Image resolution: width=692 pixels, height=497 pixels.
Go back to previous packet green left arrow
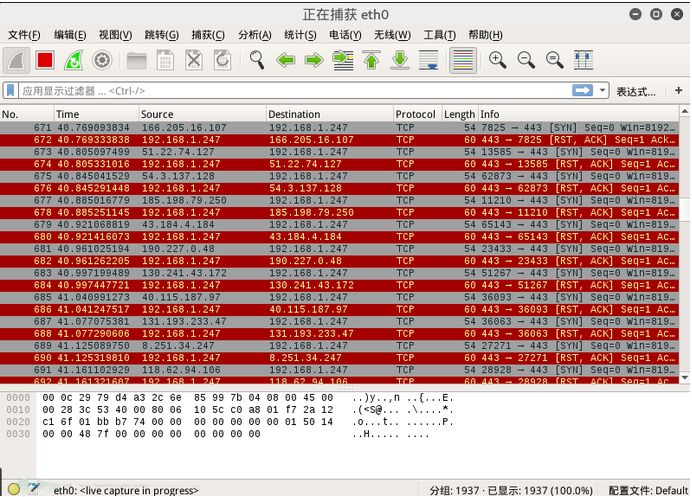click(286, 60)
